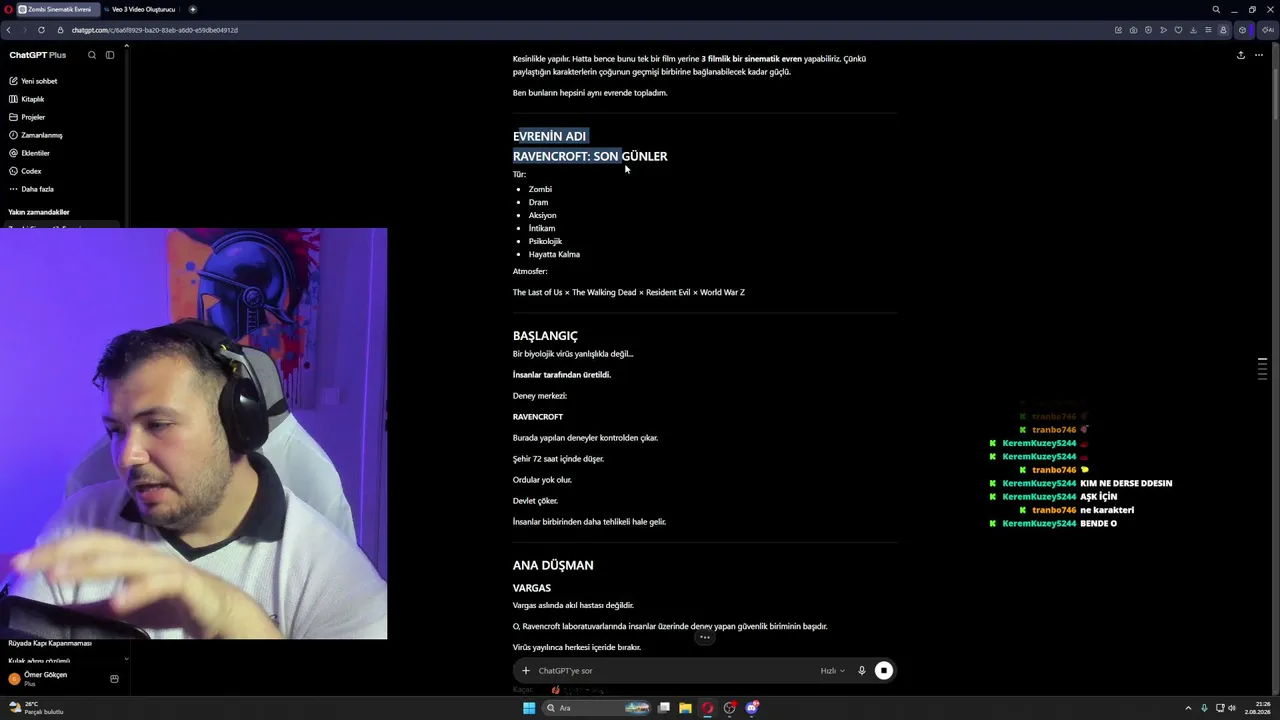Open the Opera profile account icon
Viewport: 1280px width, 720px height.
pyautogui.click(x=1222, y=30)
